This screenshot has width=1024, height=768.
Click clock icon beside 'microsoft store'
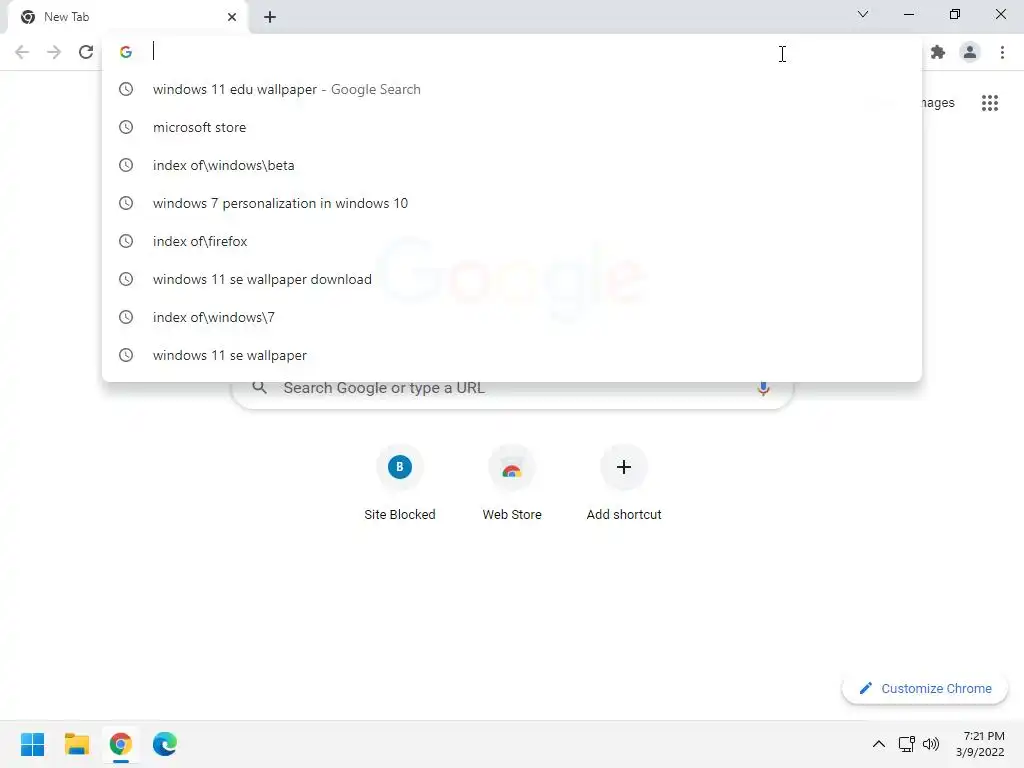pos(126,127)
